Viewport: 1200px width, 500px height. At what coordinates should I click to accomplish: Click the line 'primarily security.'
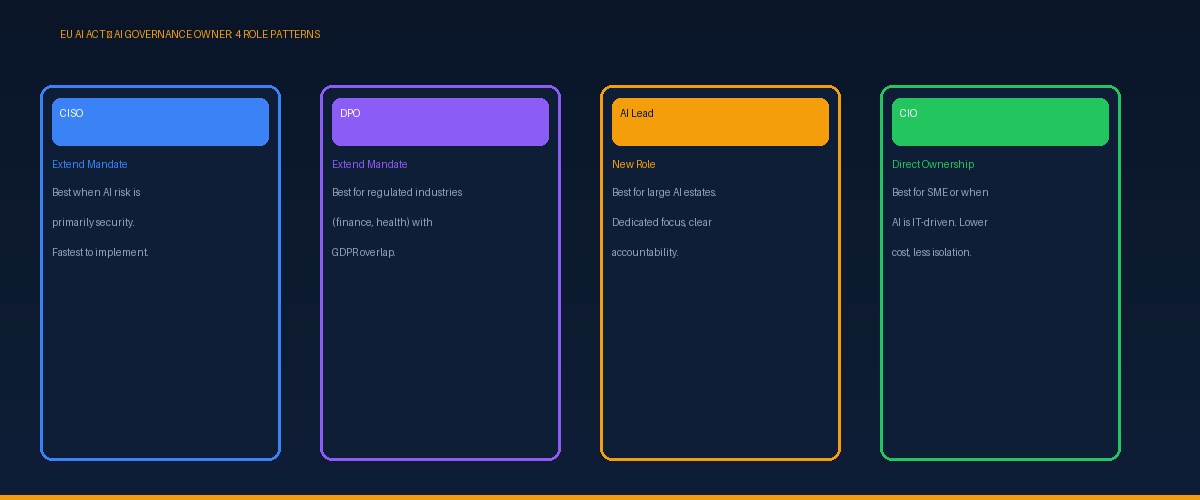pyautogui.click(x=93, y=222)
